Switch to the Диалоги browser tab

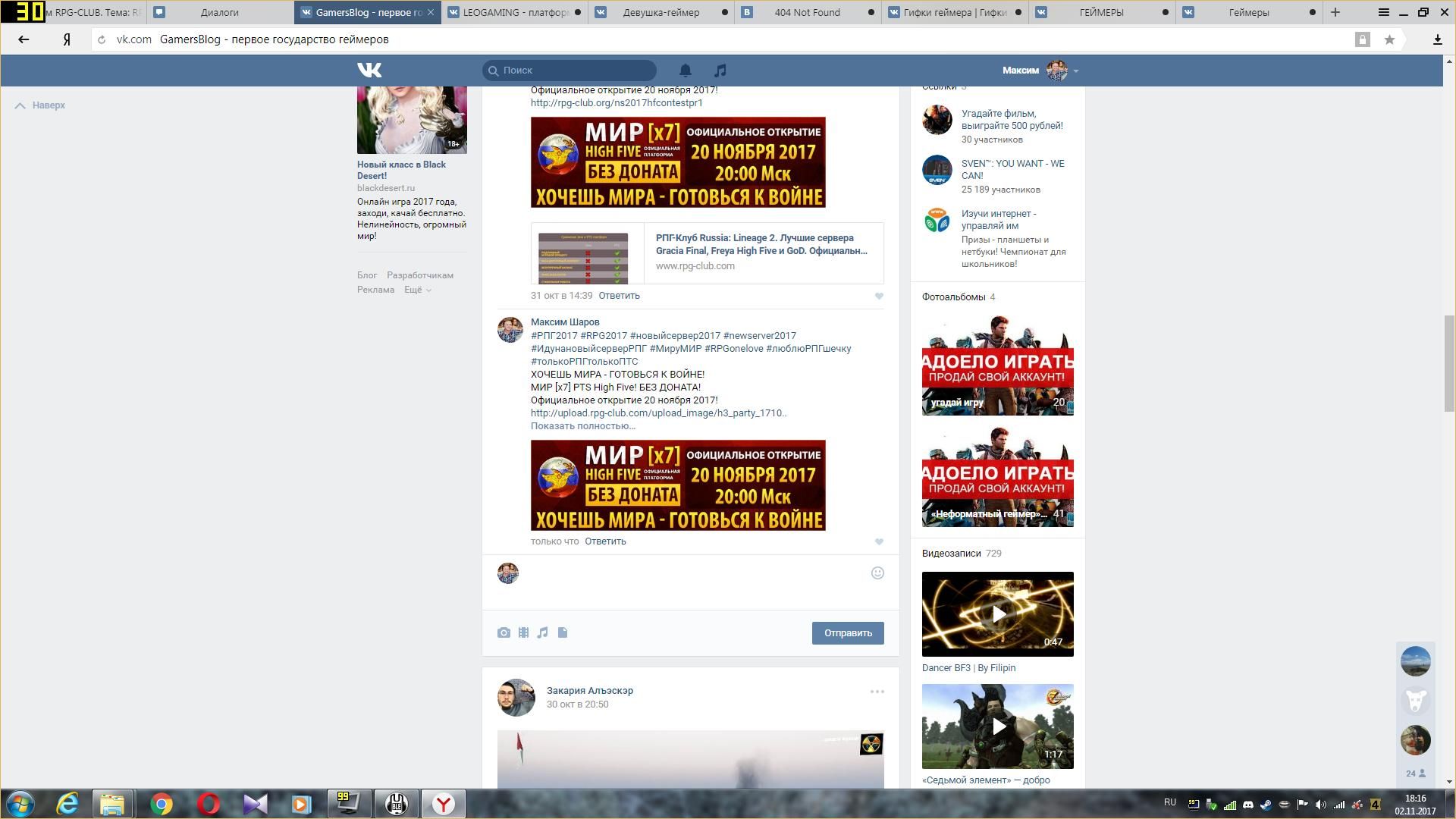tap(219, 12)
